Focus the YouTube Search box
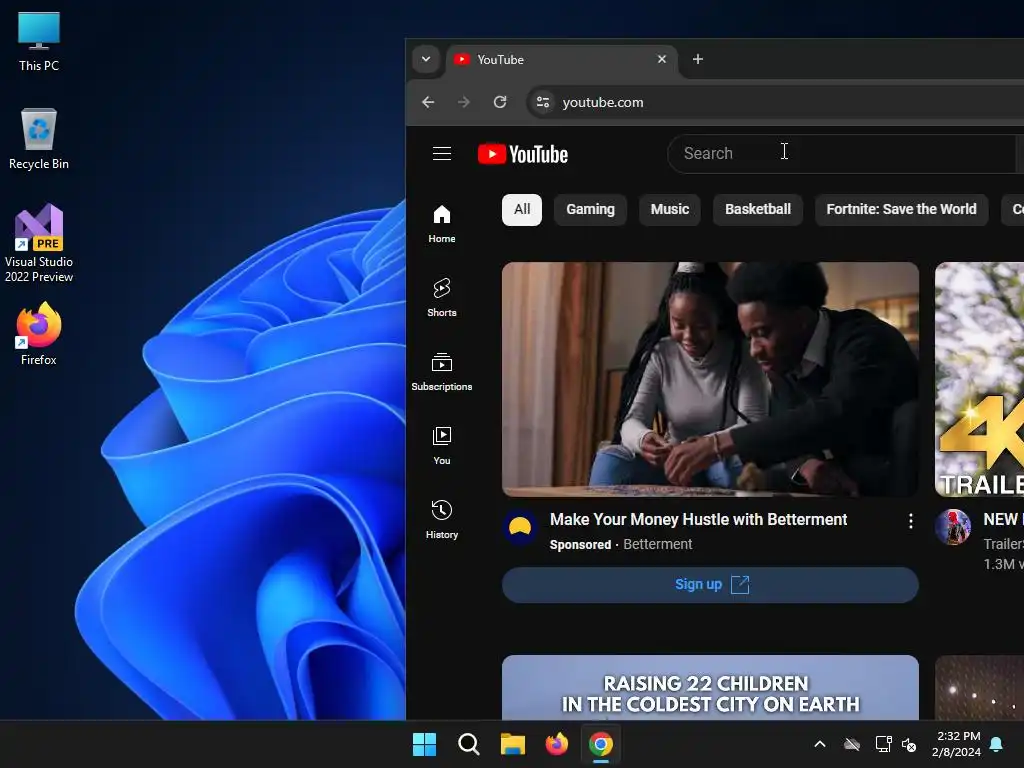 [x=842, y=153]
